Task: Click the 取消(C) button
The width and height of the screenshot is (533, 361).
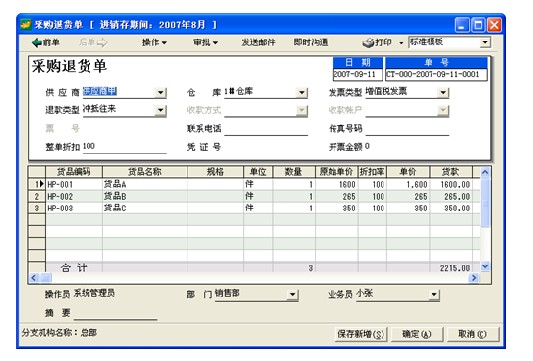Action: (x=472, y=334)
